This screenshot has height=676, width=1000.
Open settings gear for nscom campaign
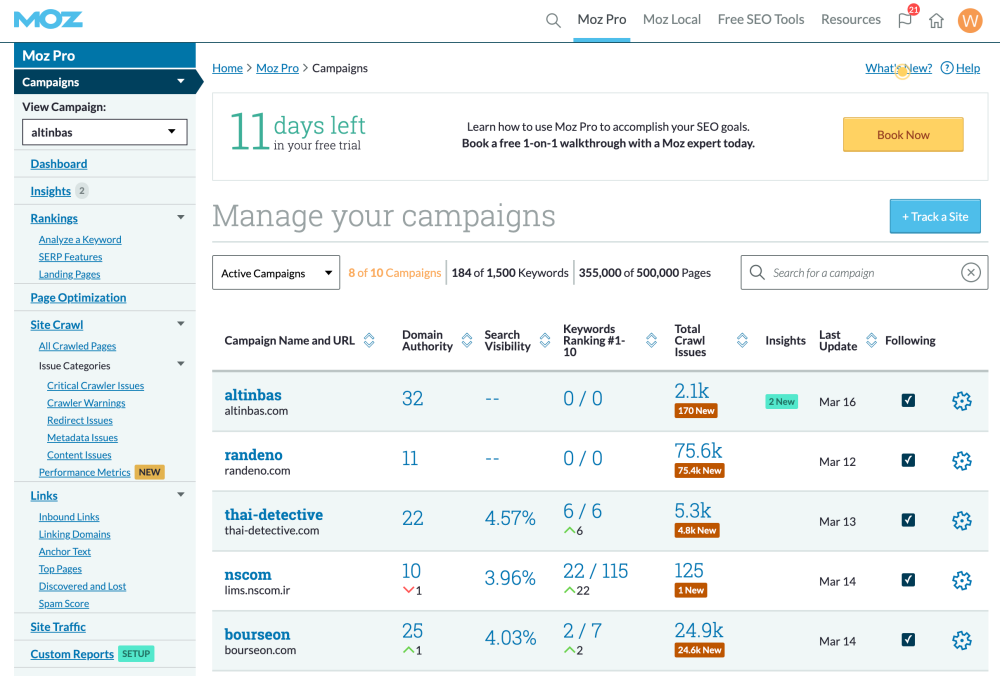[962, 581]
